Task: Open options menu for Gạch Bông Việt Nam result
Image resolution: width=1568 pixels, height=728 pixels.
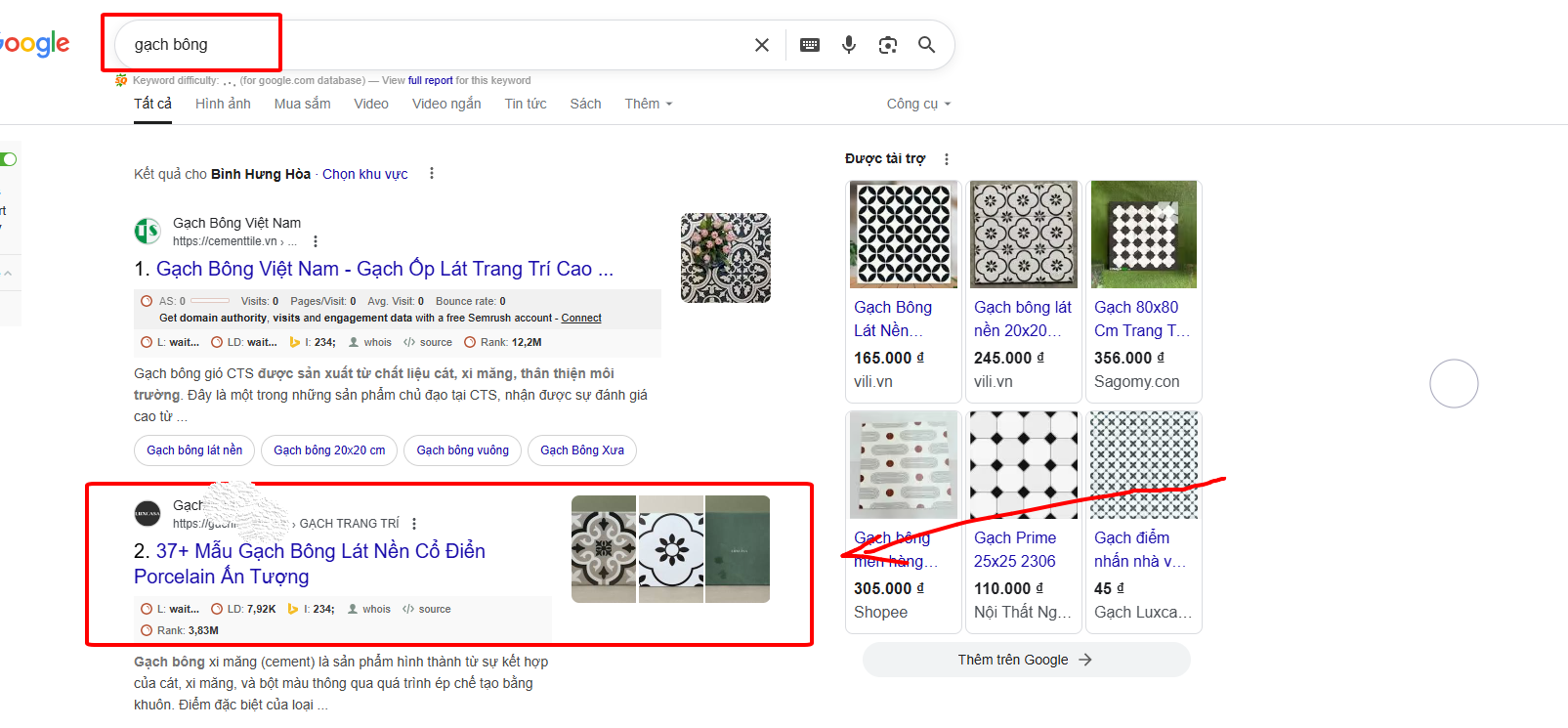Action: coord(315,241)
